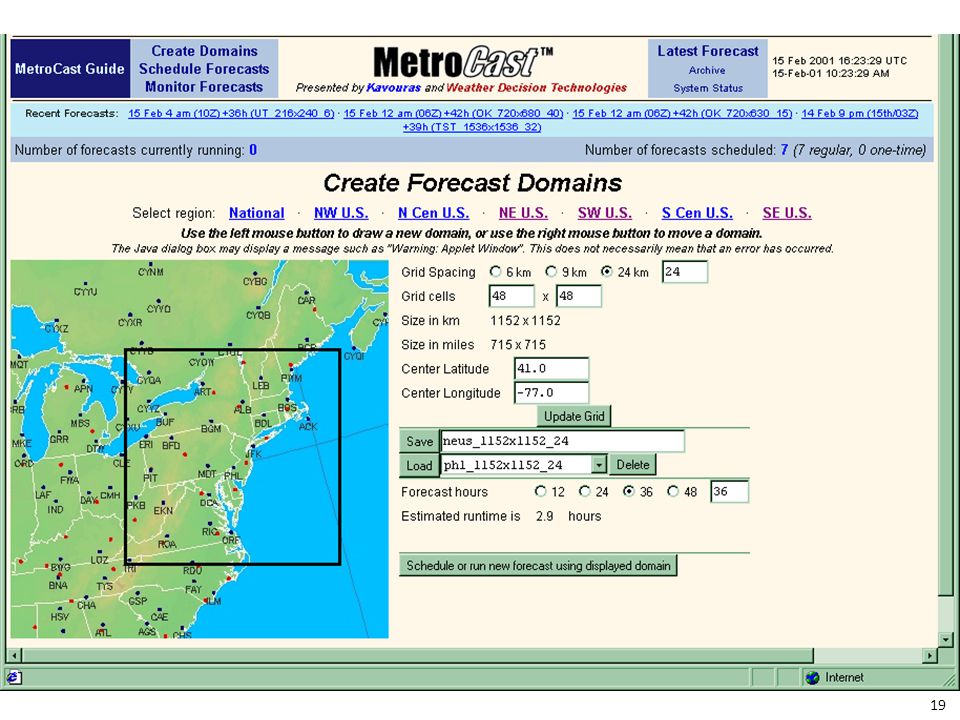Click the custom forecast hours field
This screenshot has height=720, width=960.
pyautogui.click(x=729, y=492)
